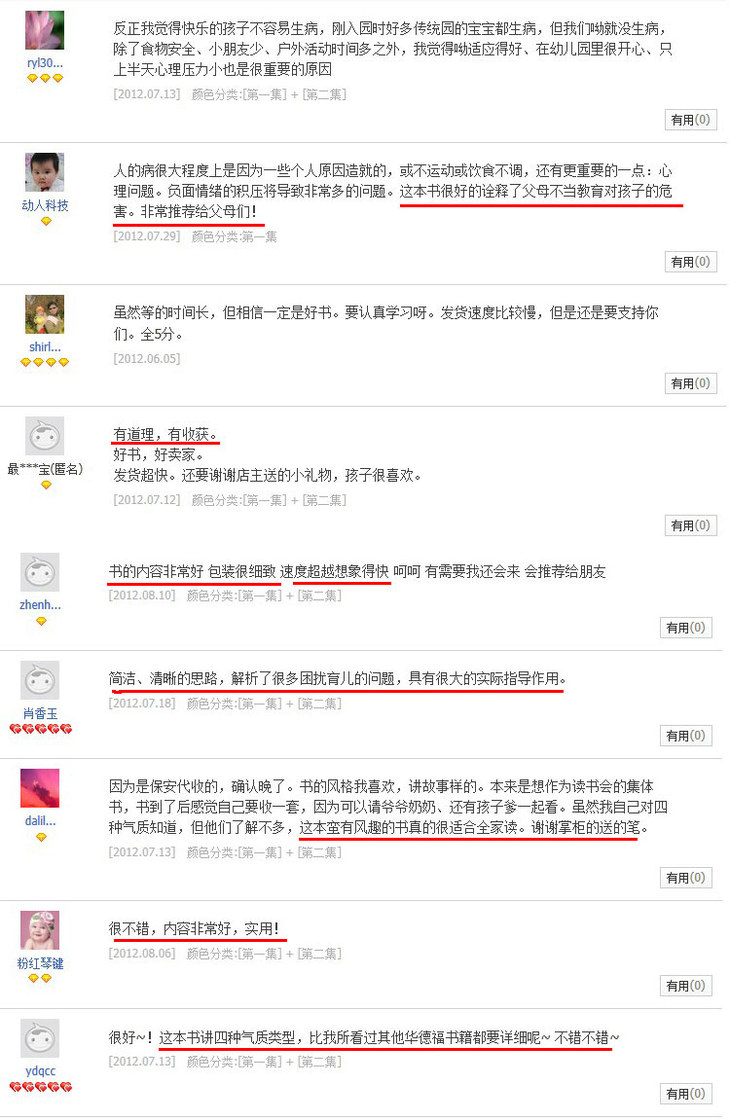Screen dimensions: 730x1120
Task: Open username link ryl30...
Action: pos(45,63)
